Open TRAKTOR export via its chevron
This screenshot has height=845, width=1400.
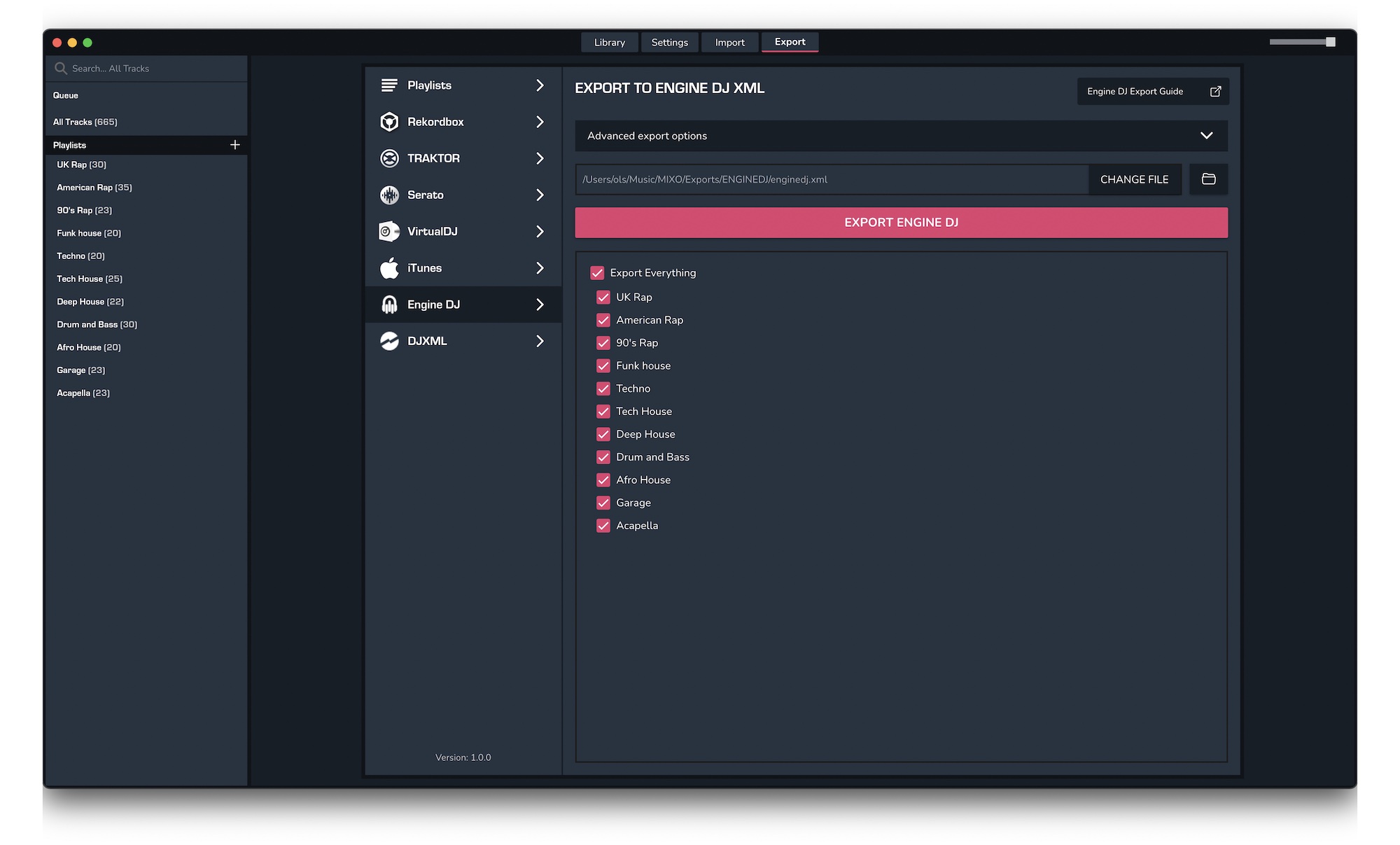(540, 158)
